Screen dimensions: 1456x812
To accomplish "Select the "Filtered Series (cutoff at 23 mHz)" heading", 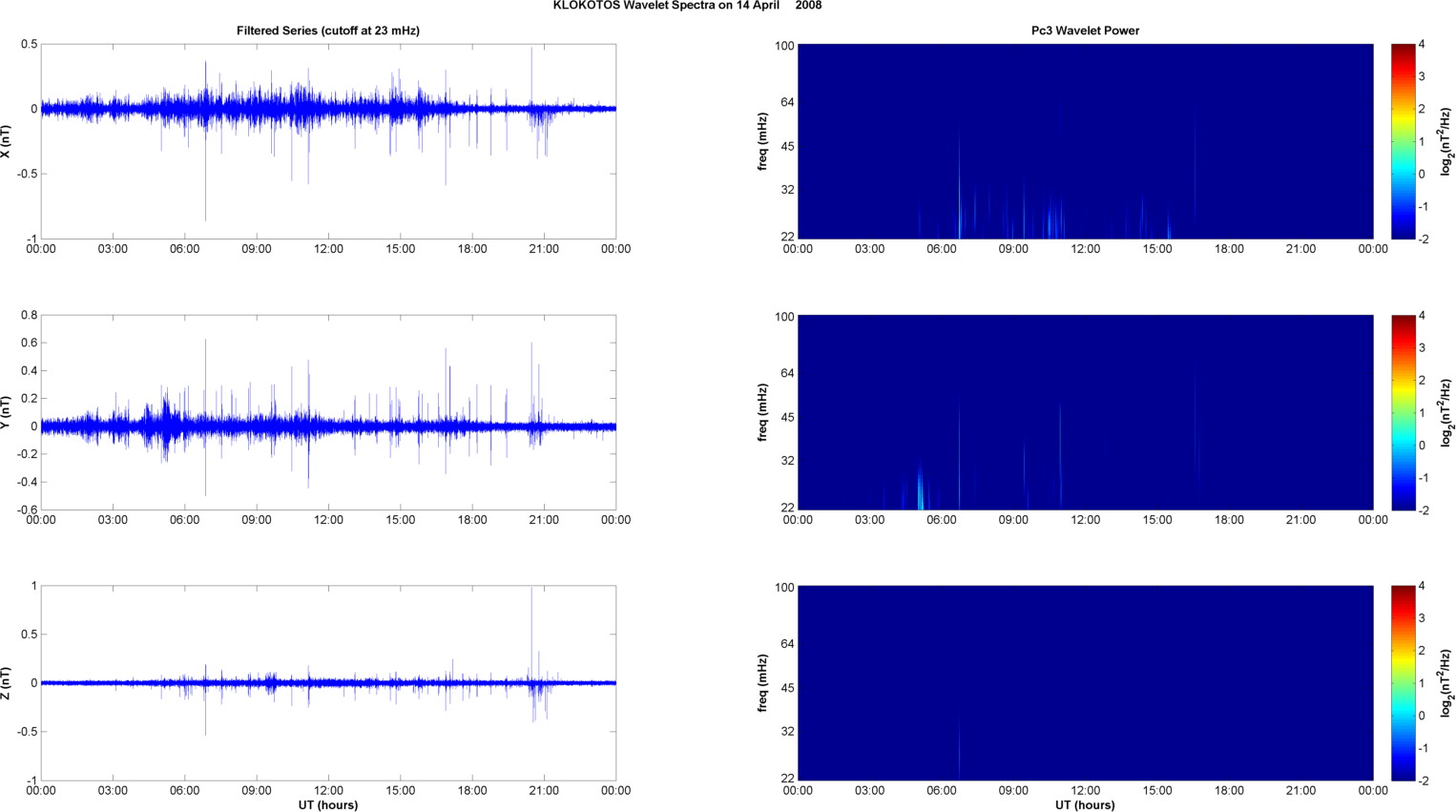I will 328,31.
